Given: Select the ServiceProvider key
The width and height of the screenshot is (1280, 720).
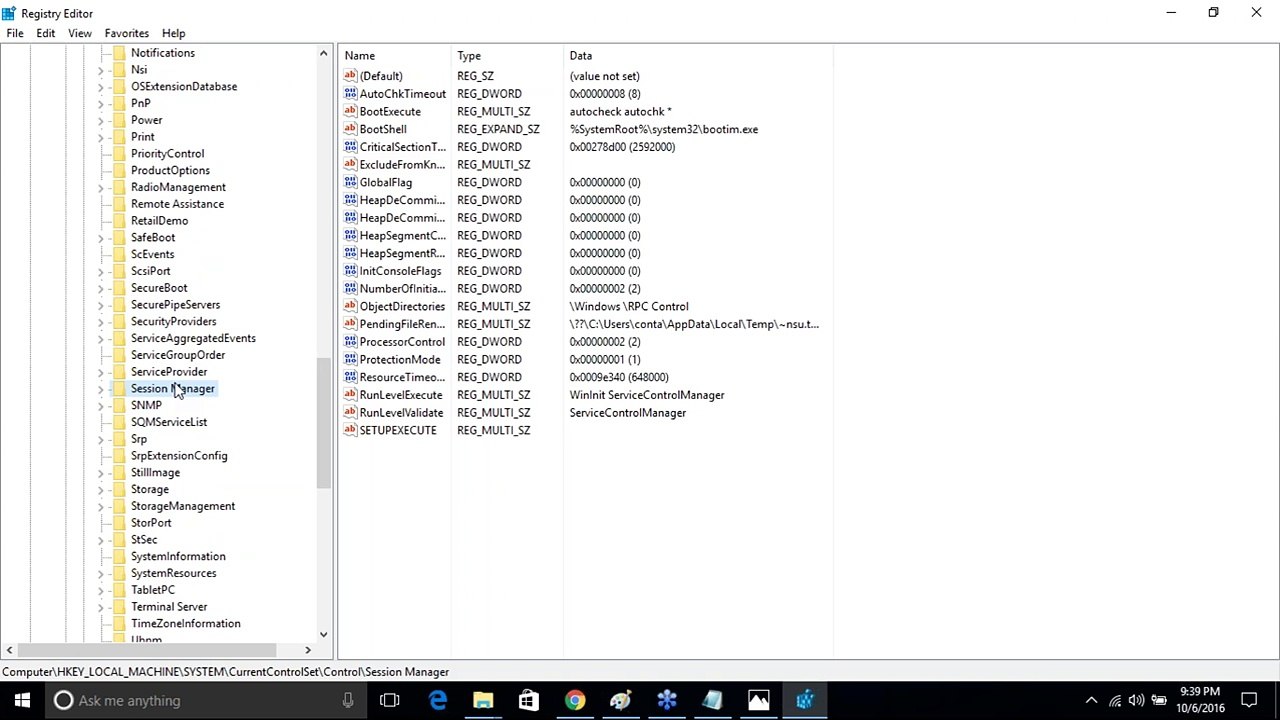Looking at the screenshot, I should click(x=169, y=372).
